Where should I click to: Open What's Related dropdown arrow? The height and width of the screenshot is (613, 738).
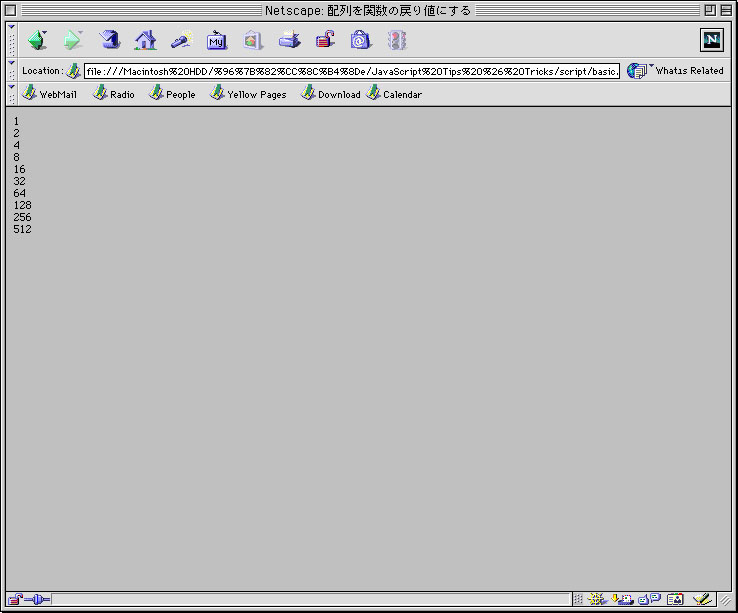pyautogui.click(x=651, y=65)
